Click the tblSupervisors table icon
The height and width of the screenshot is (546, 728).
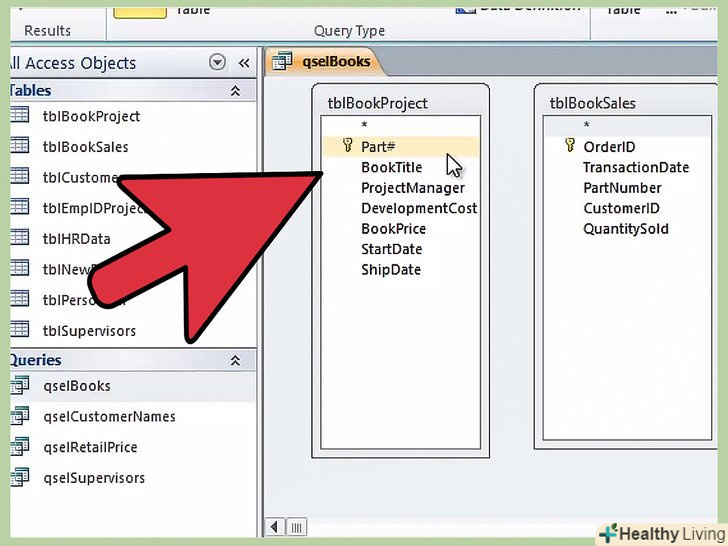pyautogui.click(x=20, y=329)
